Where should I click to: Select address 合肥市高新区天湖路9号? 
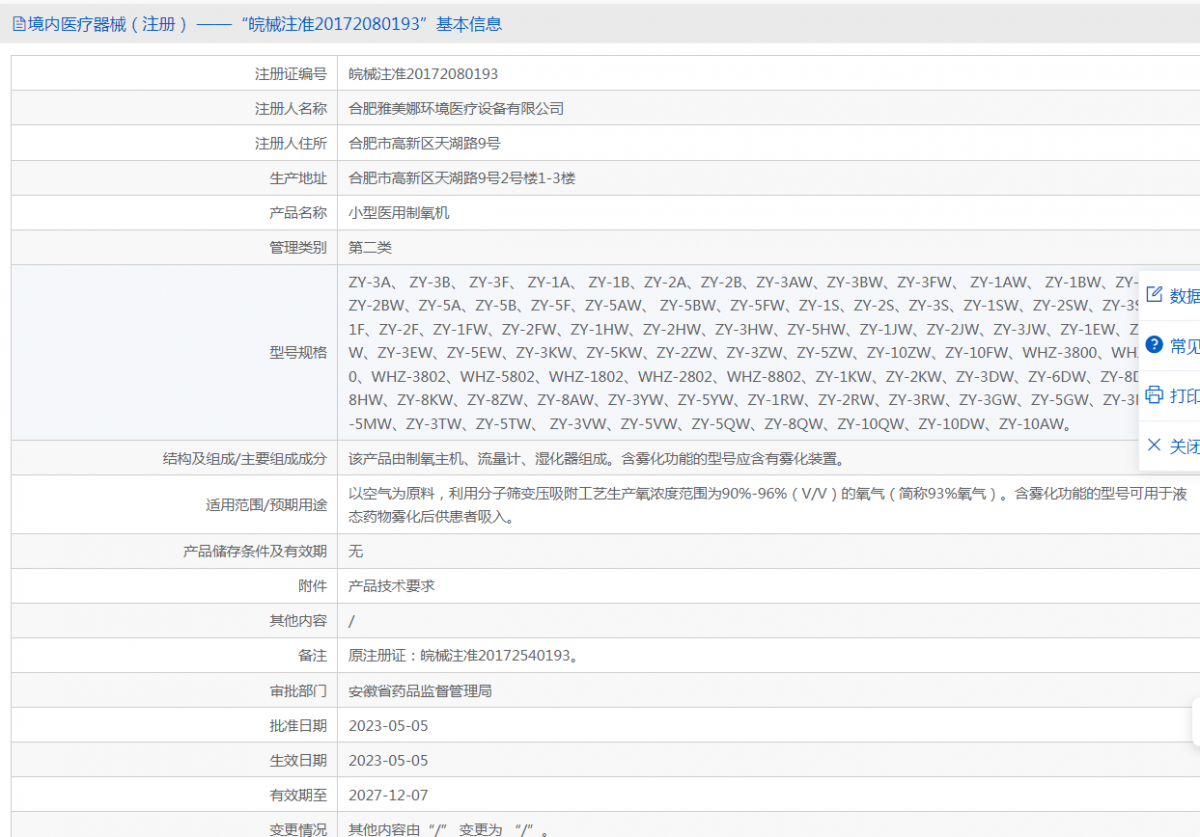click(424, 143)
